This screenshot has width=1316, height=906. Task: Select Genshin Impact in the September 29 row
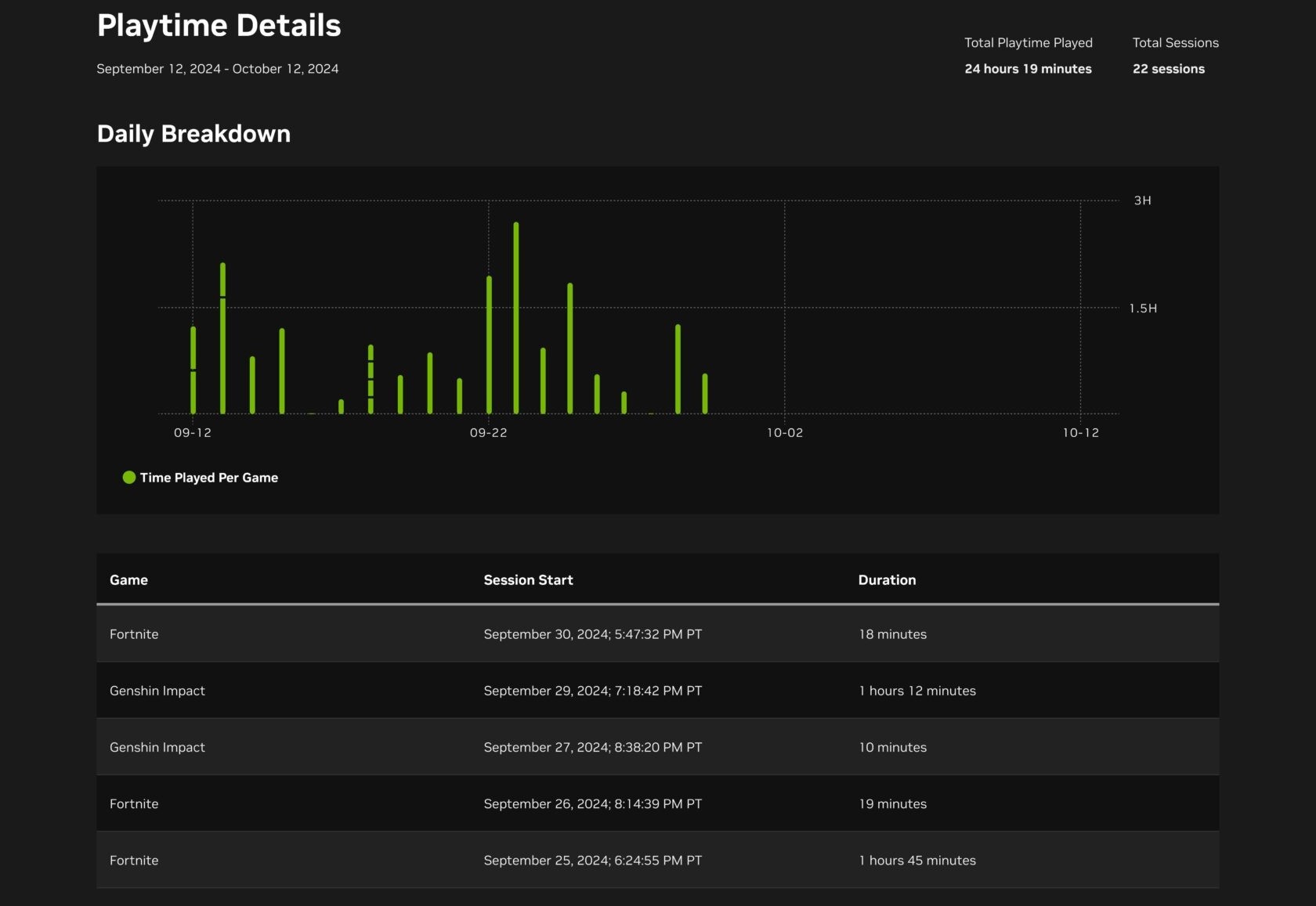pos(157,691)
